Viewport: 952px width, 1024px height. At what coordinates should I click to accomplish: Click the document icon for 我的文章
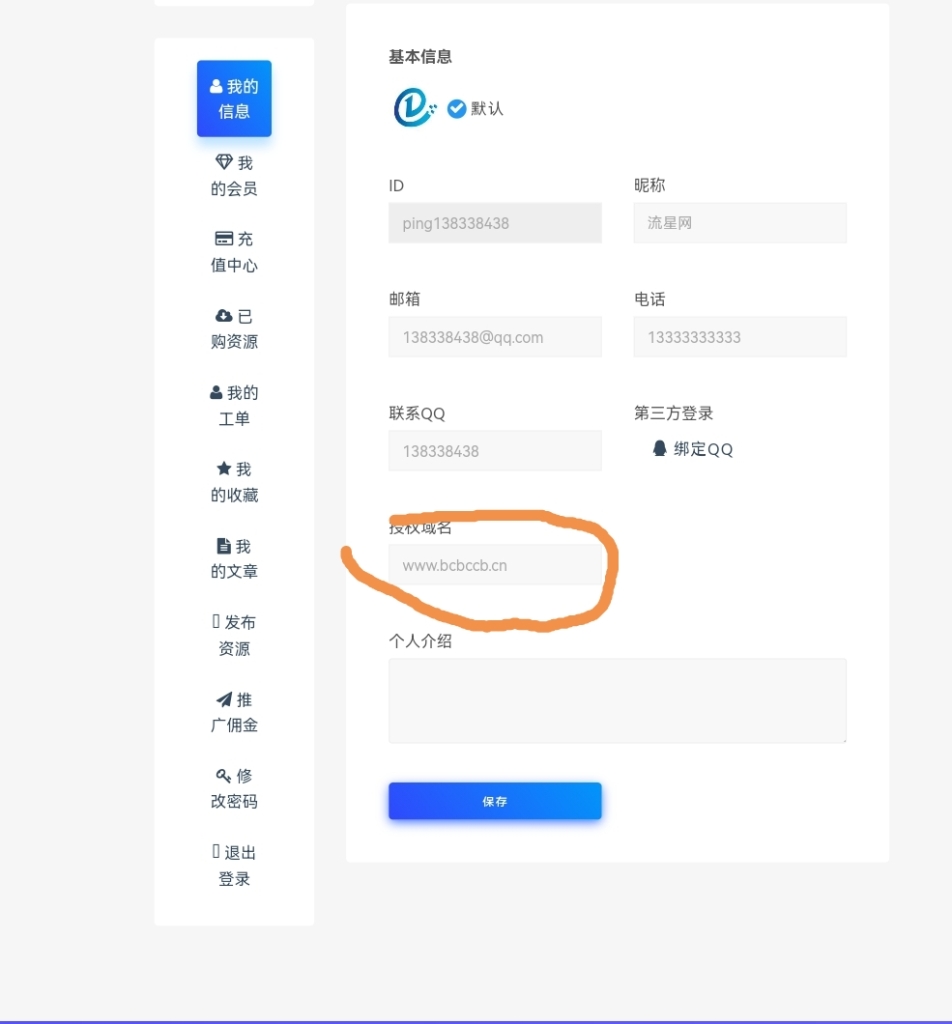coord(224,545)
